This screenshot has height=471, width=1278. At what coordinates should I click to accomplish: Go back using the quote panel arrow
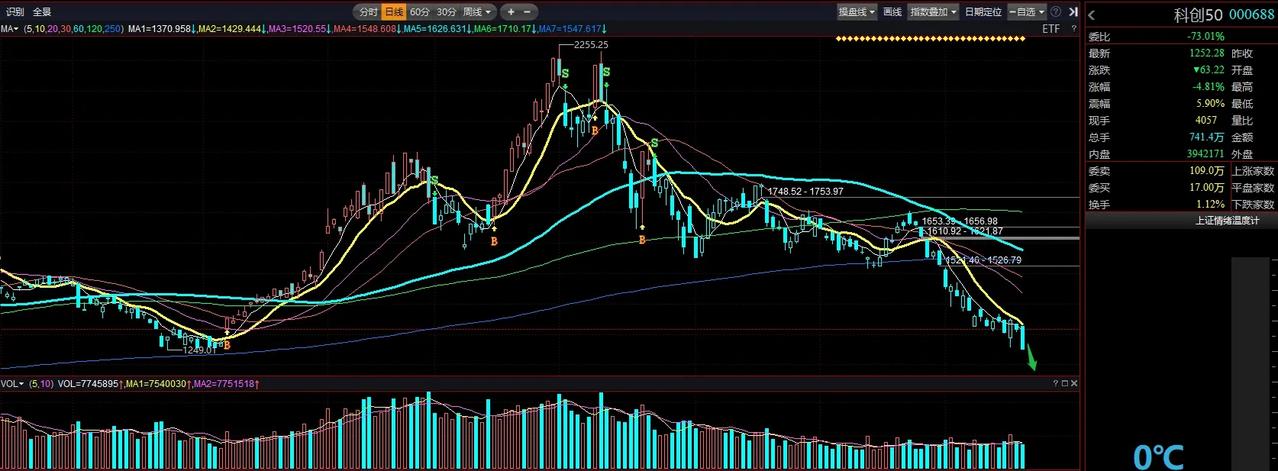tap(1092, 14)
